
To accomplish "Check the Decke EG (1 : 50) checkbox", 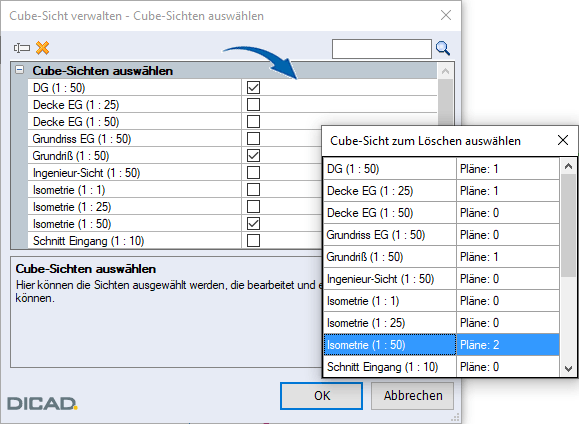I will tap(253, 122).
